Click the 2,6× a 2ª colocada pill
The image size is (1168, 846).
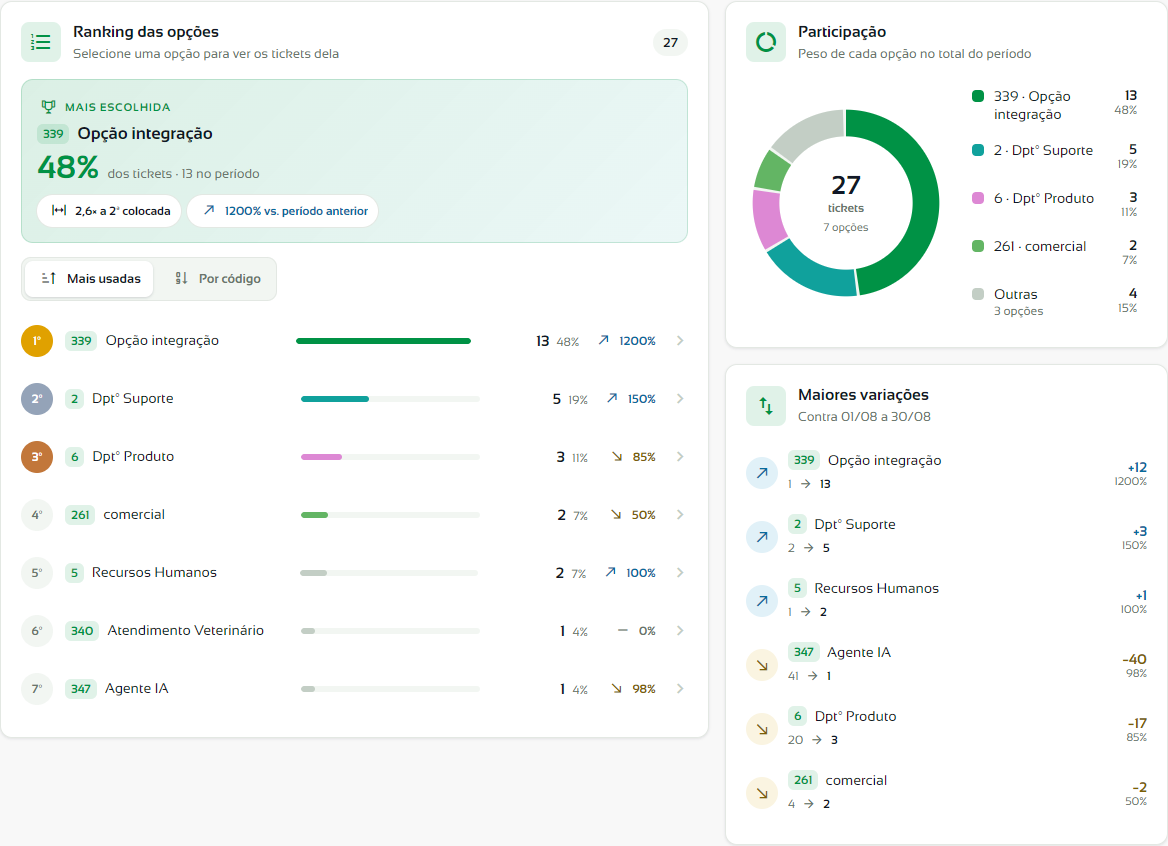[x=110, y=212]
